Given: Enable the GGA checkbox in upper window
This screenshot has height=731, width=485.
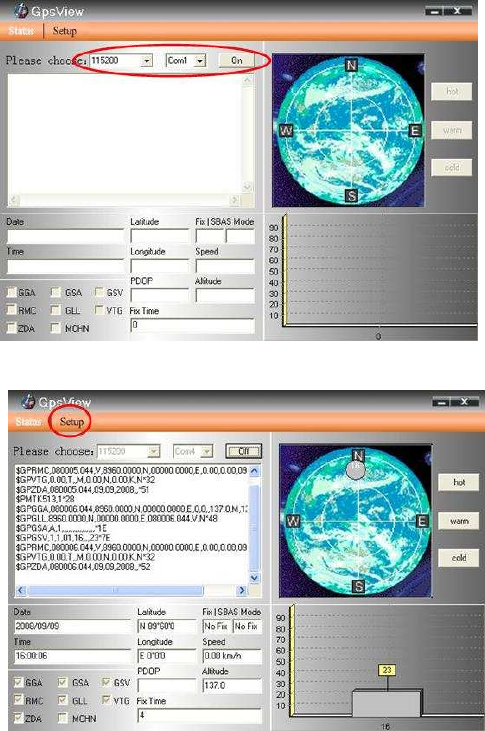Looking at the screenshot, I should (12, 292).
